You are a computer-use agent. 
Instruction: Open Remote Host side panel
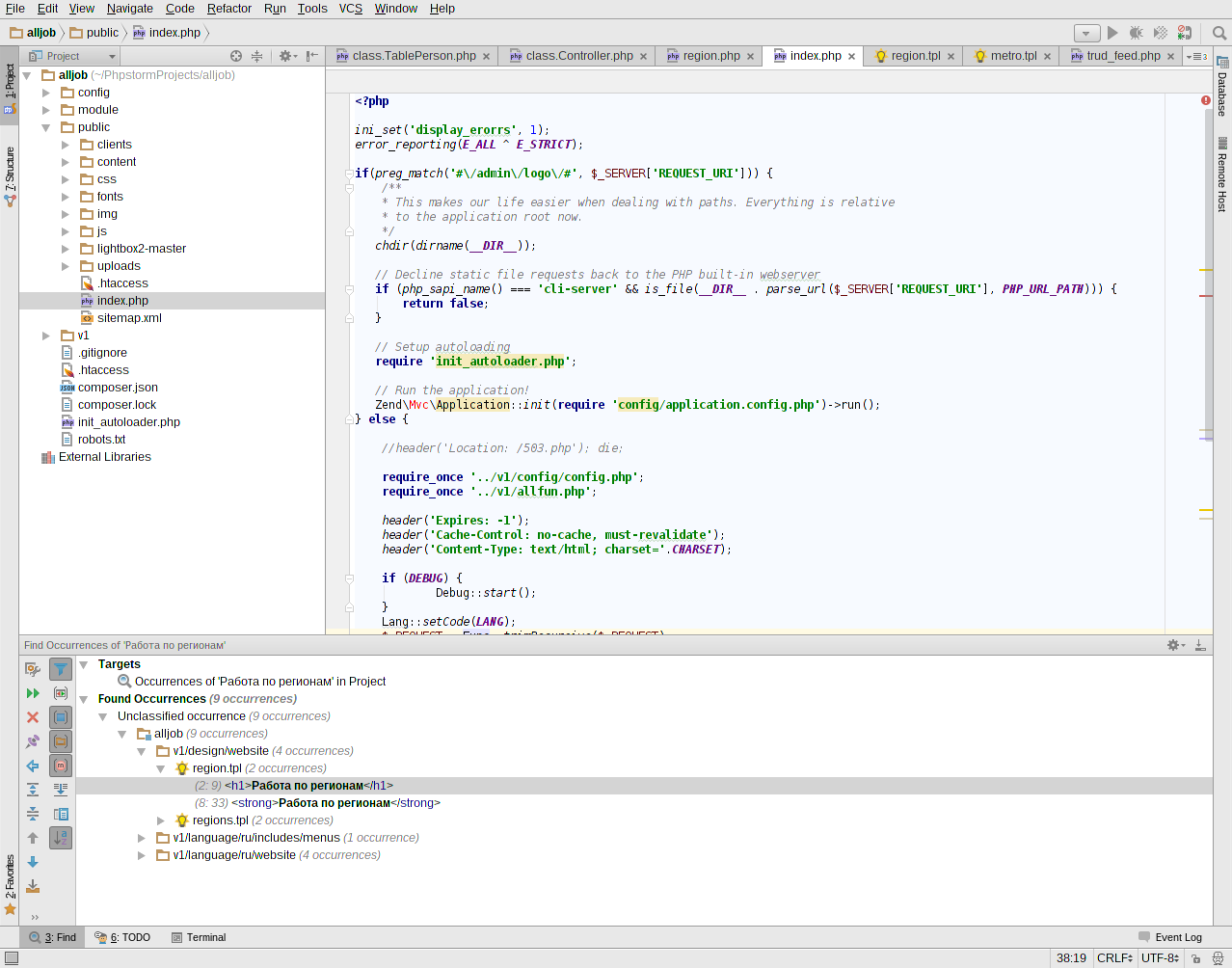point(1222,175)
